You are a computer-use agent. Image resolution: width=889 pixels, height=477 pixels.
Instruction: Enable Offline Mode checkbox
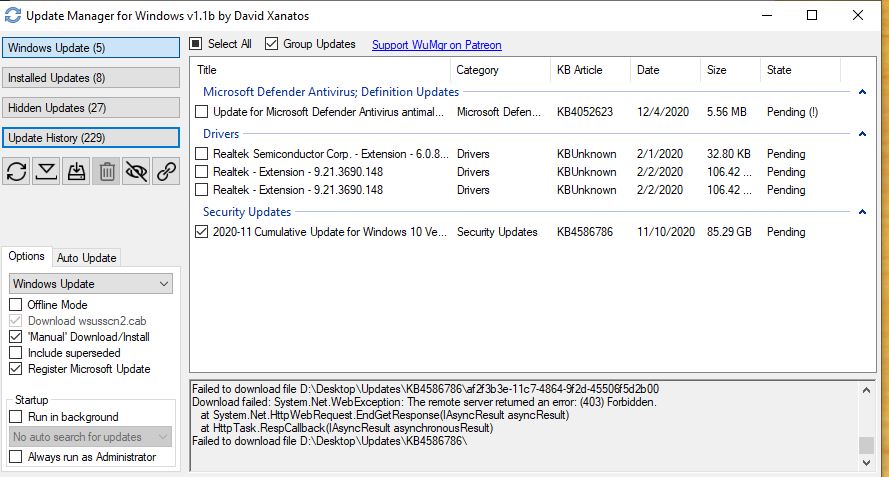click(x=16, y=305)
